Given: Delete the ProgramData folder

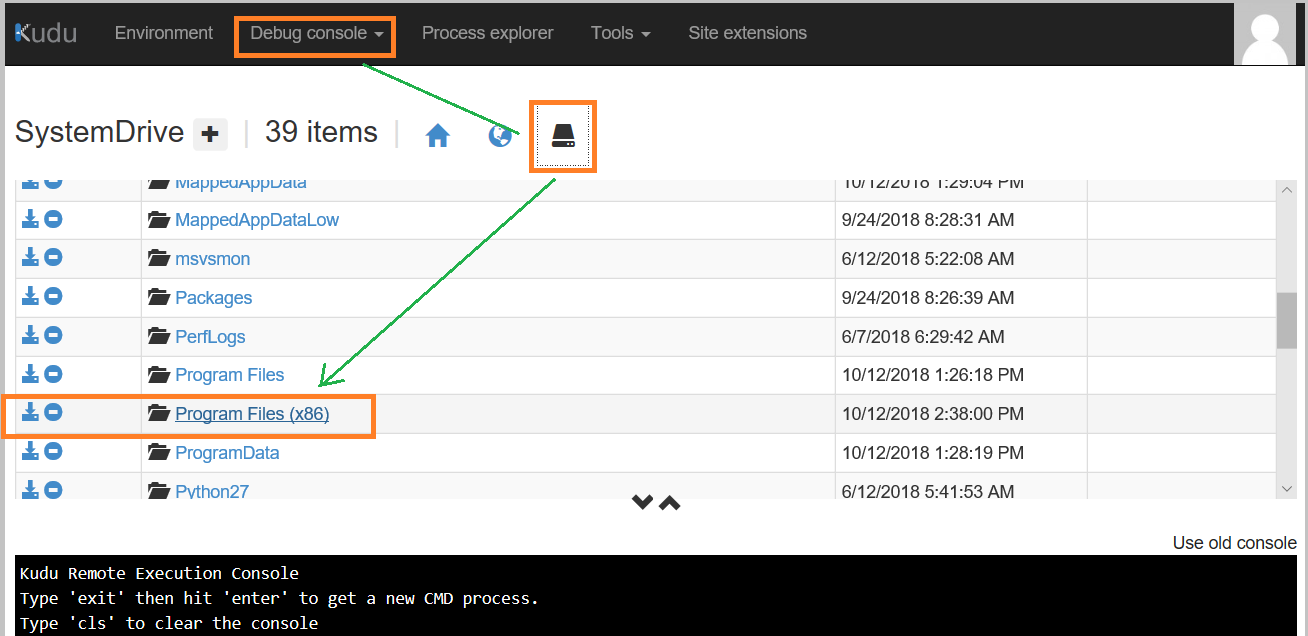Looking at the screenshot, I should click(x=54, y=451).
